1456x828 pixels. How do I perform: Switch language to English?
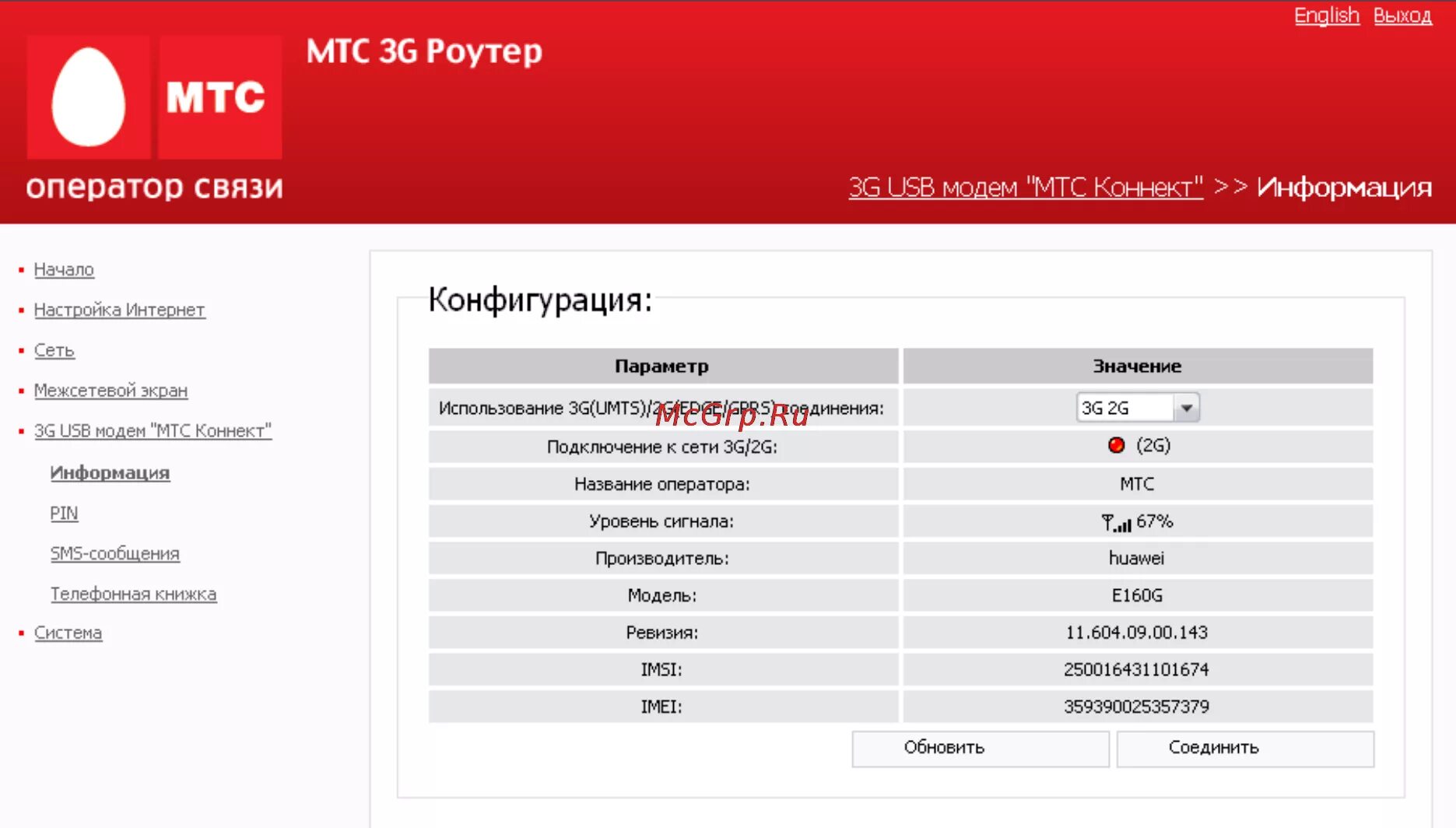pyautogui.click(x=1327, y=16)
